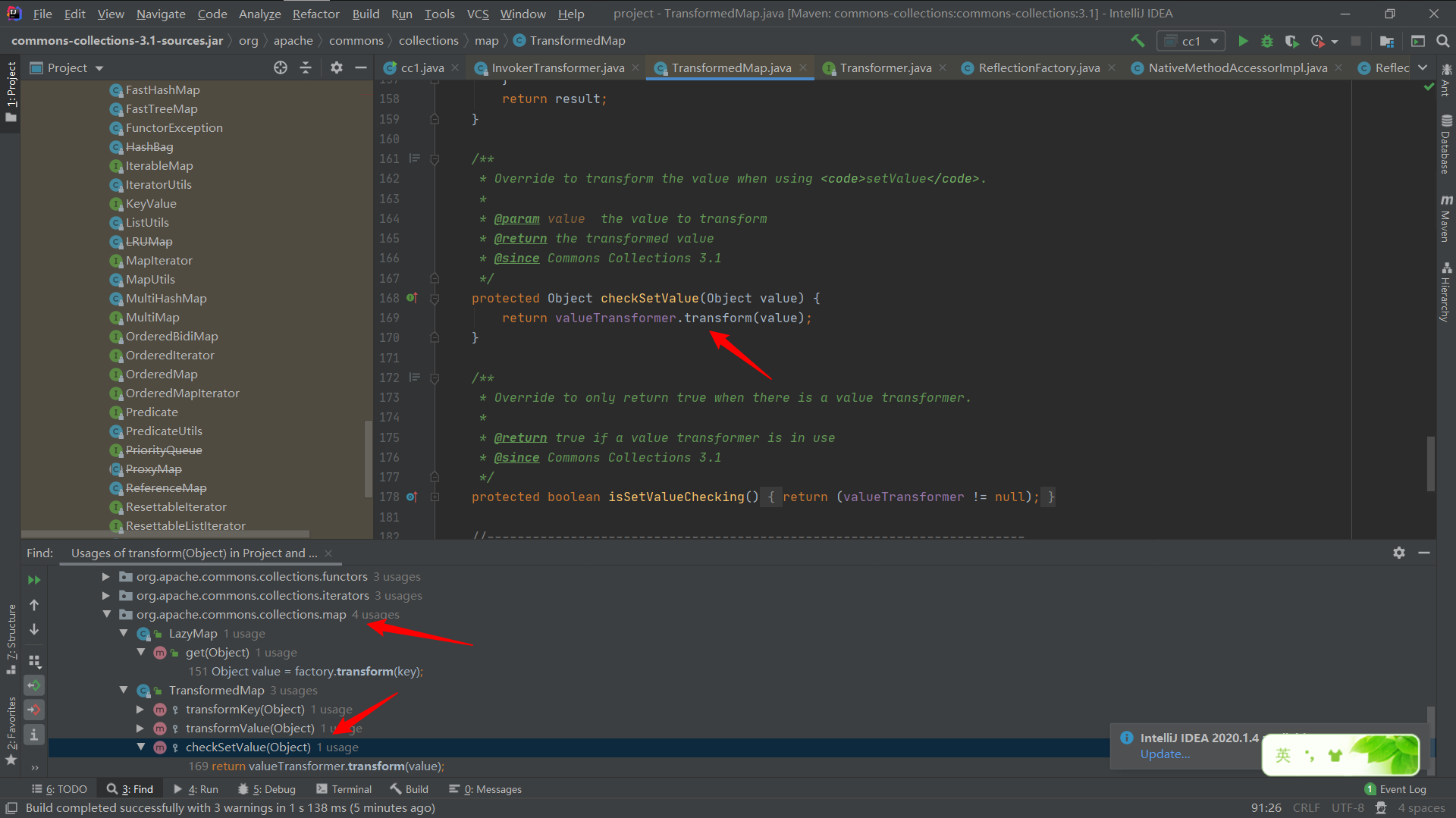Rerun the find usages search
The width and height of the screenshot is (1456, 818).
[34, 580]
